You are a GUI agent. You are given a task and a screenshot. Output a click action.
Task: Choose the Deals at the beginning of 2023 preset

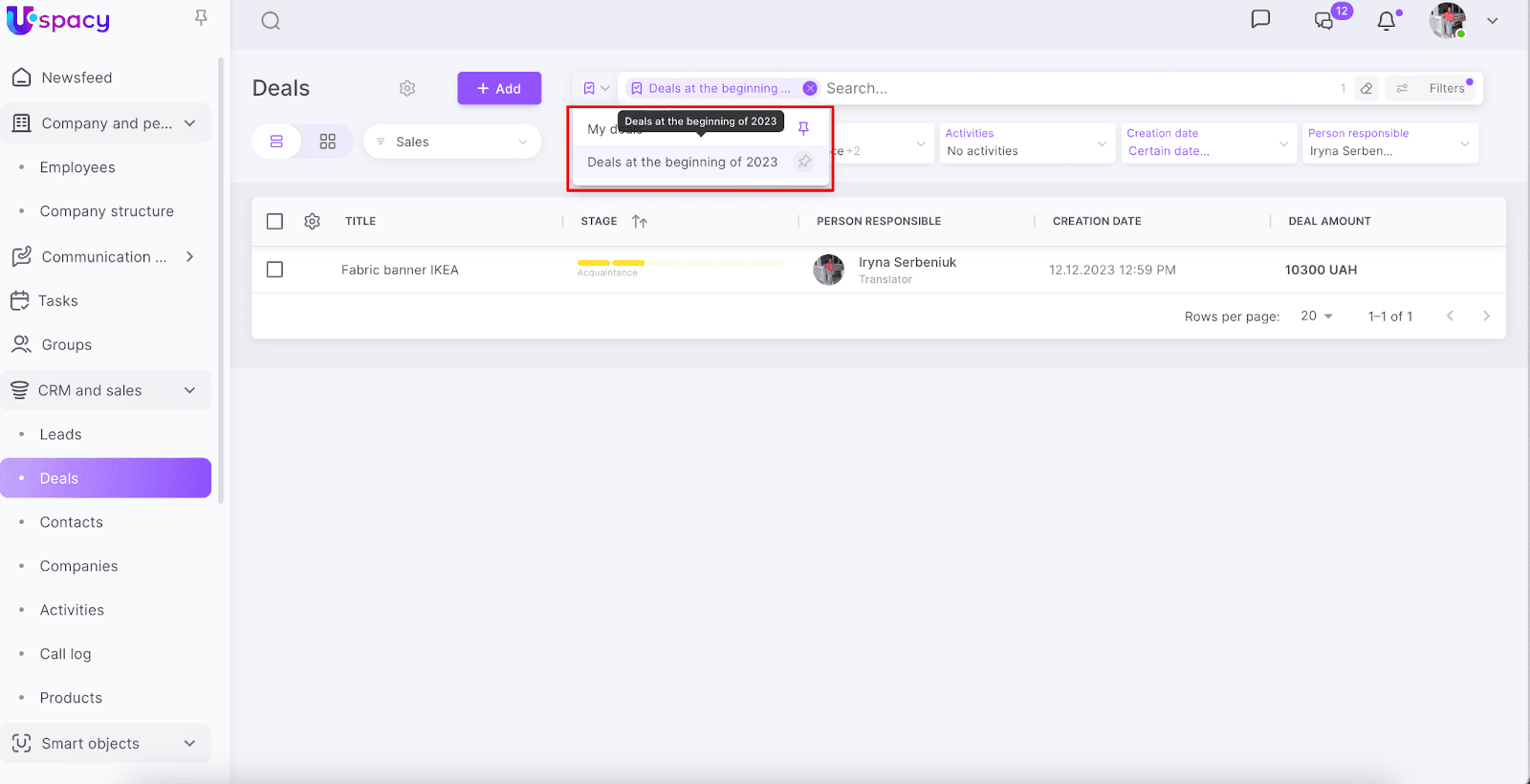click(682, 163)
